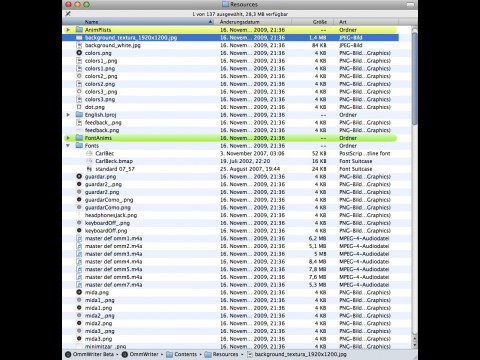Click the background_textura_1920x1200.jpg file icon

click(79, 38)
